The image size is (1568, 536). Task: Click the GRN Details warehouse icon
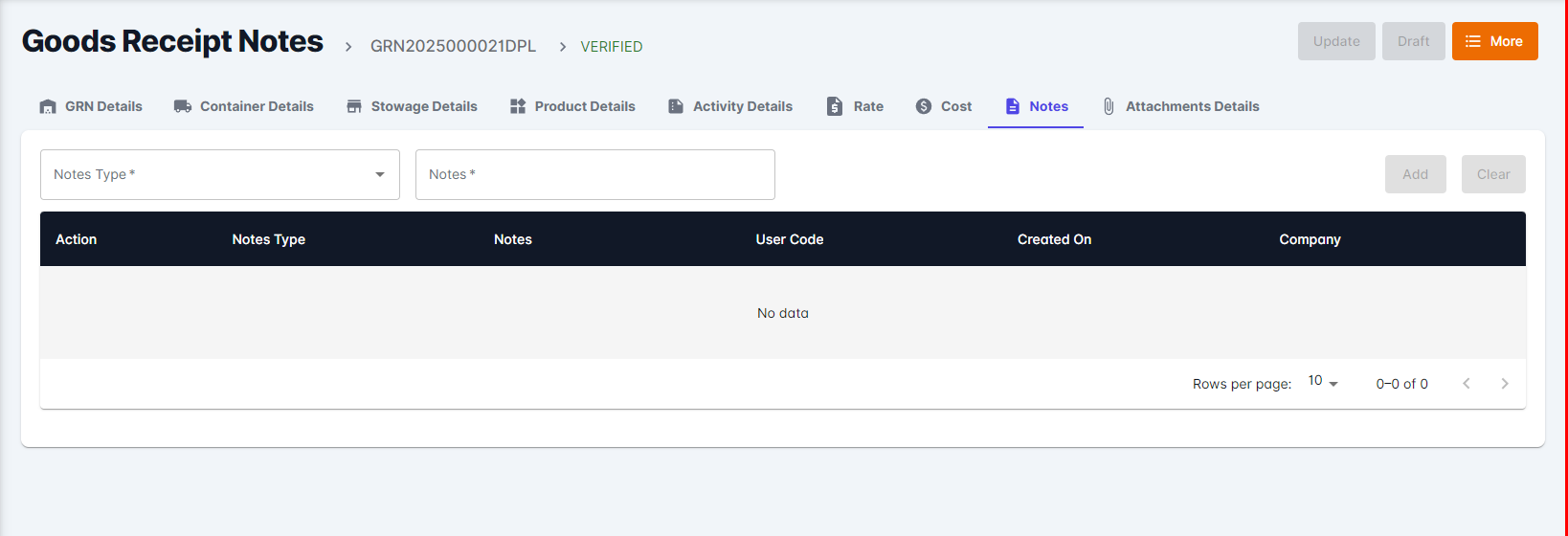tap(48, 106)
